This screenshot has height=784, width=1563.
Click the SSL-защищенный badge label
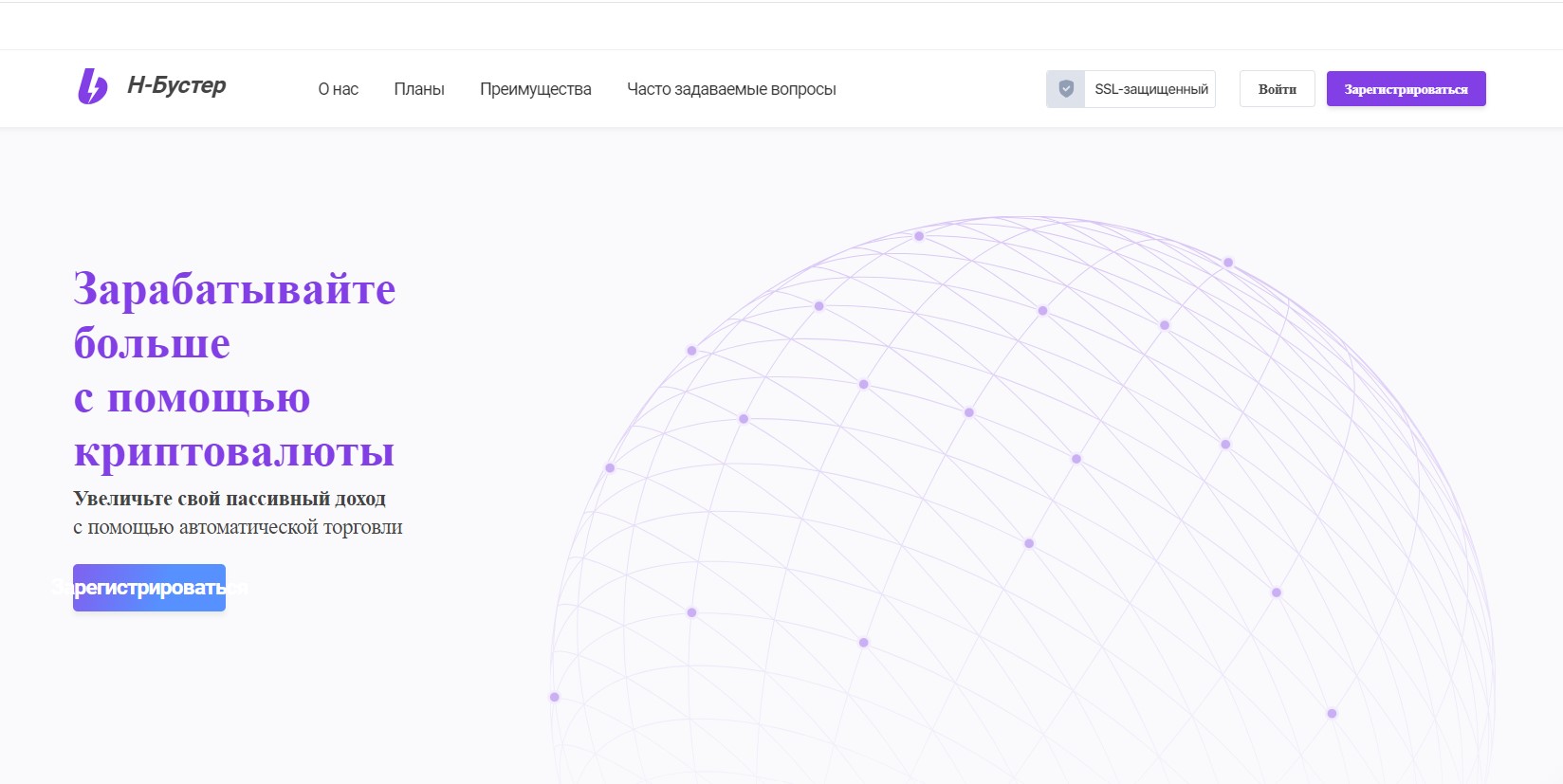pos(1151,89)
